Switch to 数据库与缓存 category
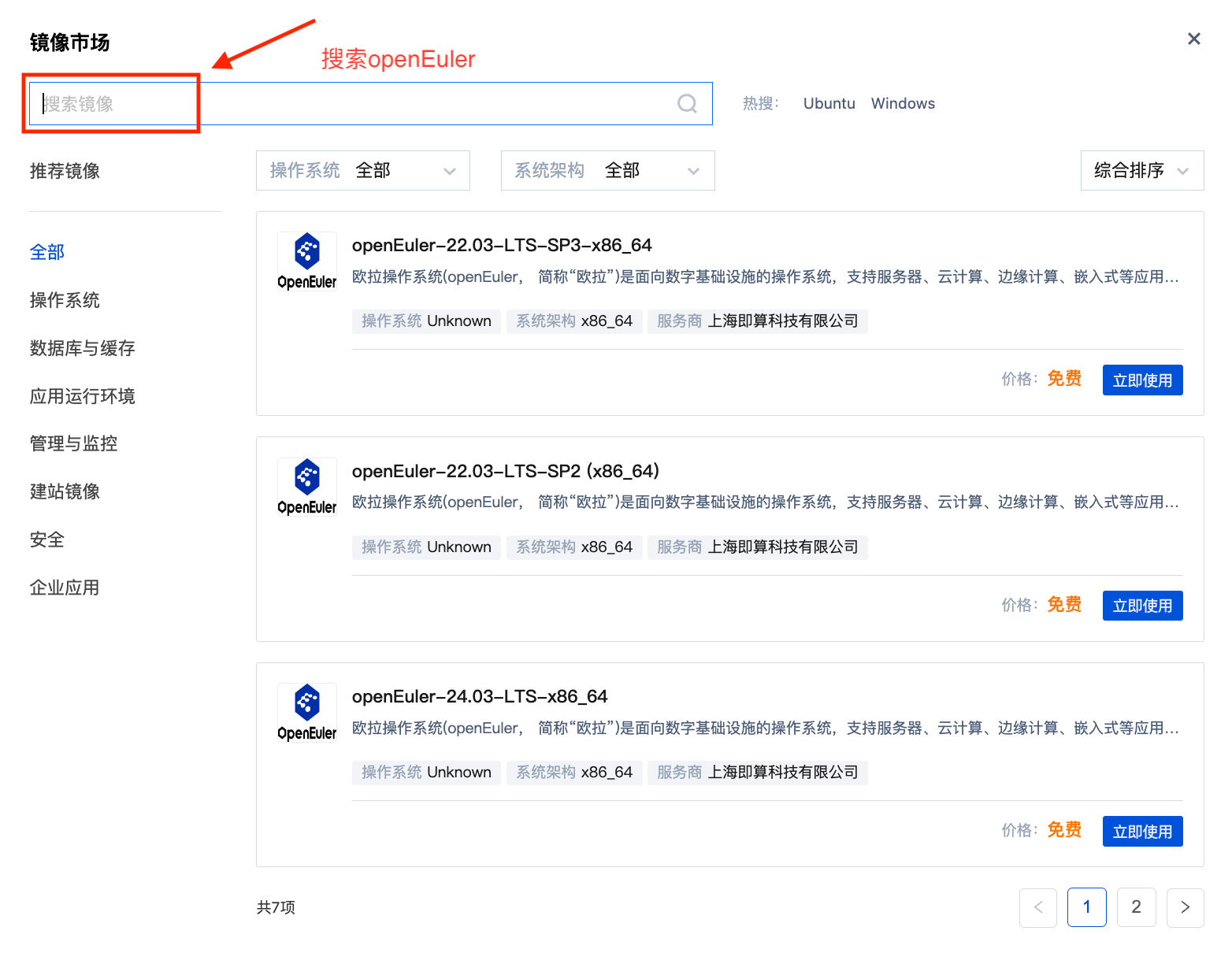1232x964 pixels. 83,348
